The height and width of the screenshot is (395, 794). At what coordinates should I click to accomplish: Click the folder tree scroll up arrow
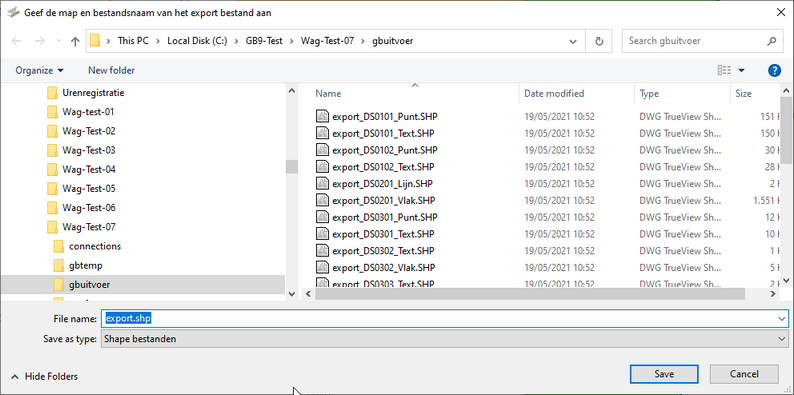click(x=292, y=91)
